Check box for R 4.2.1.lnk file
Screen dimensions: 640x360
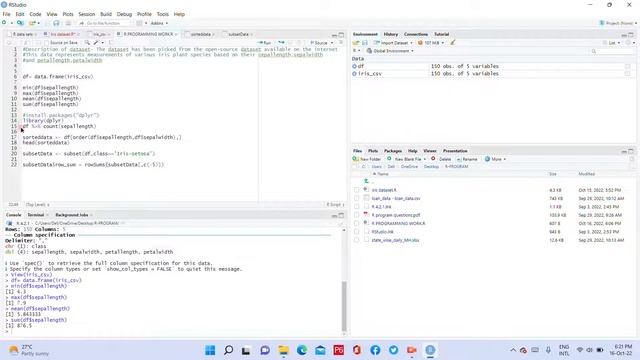[x=356, y=207]
